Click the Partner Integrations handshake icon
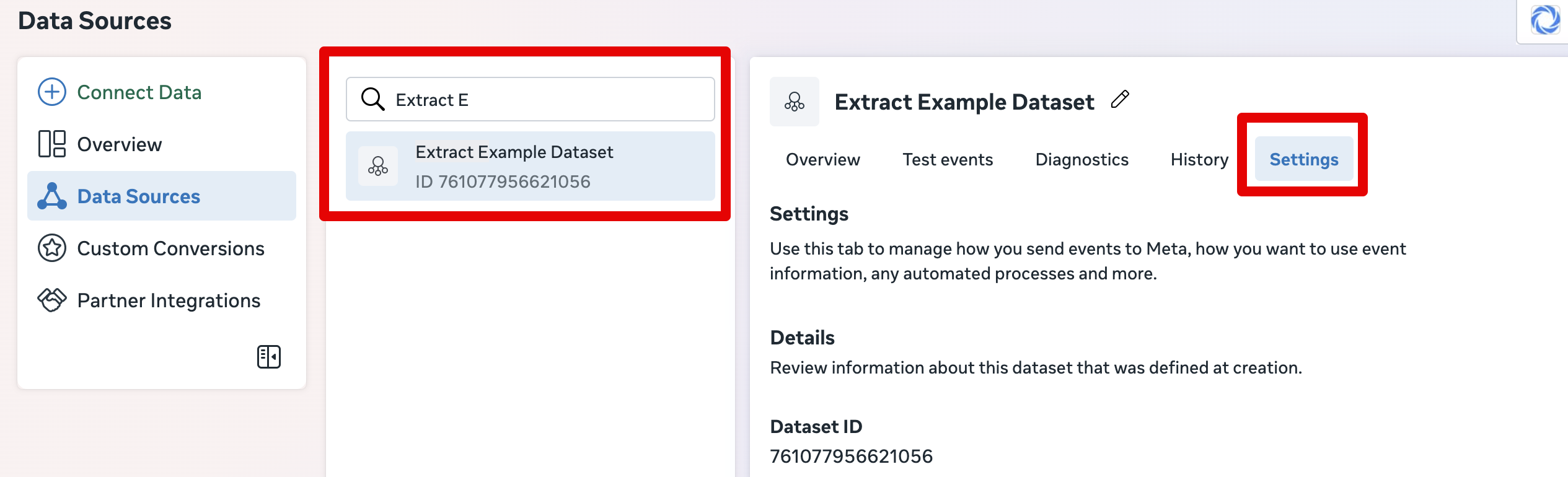Screen dimensions: 1568x477 click(52, 300)
